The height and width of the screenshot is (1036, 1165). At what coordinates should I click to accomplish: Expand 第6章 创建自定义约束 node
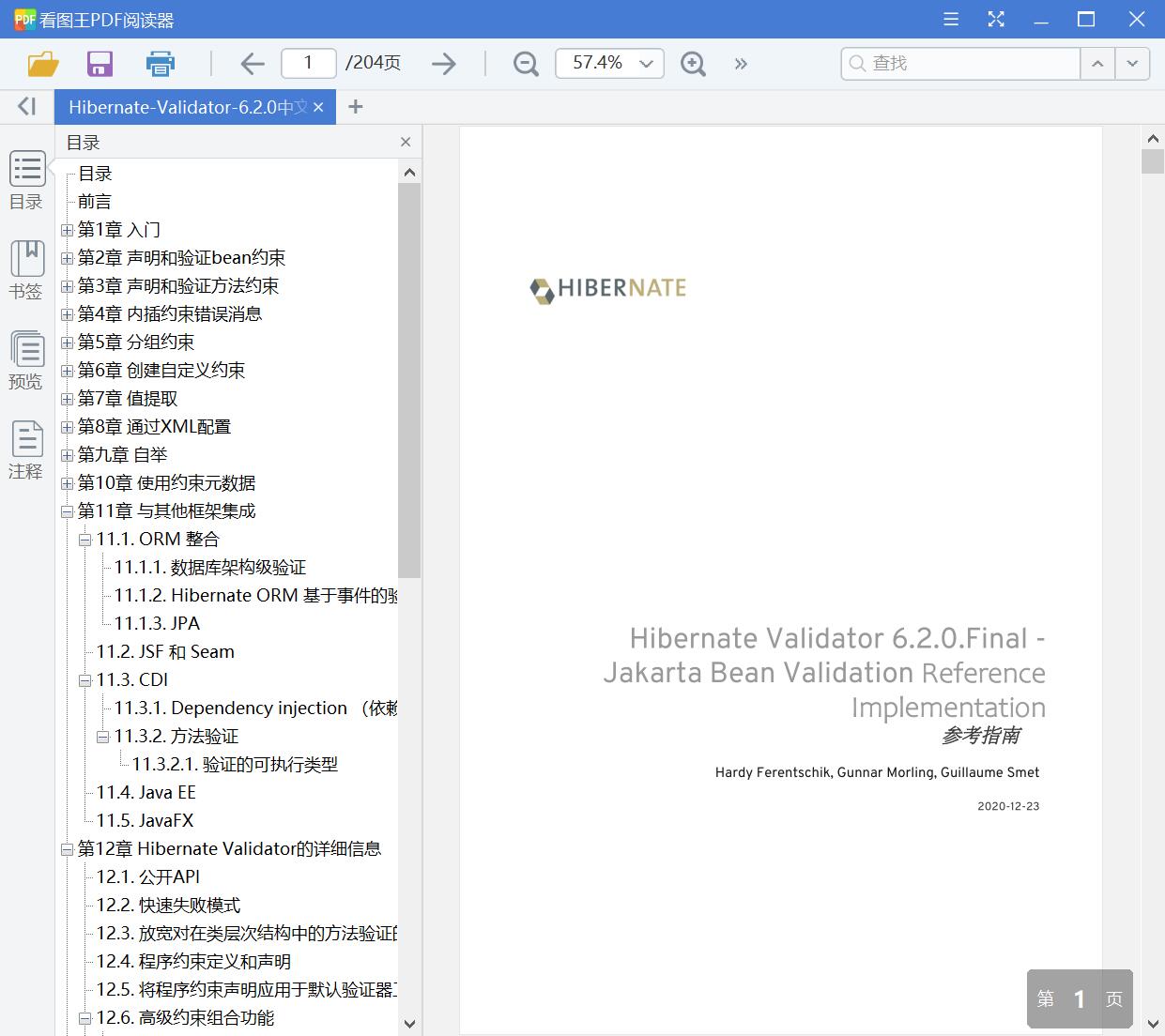67,371
